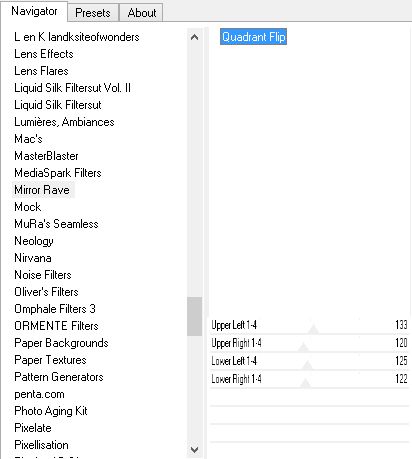Screen dimensions: 412x459
Task: Click the Lower Left 1-4 slider handle
Action: click(x=307, y=366)
